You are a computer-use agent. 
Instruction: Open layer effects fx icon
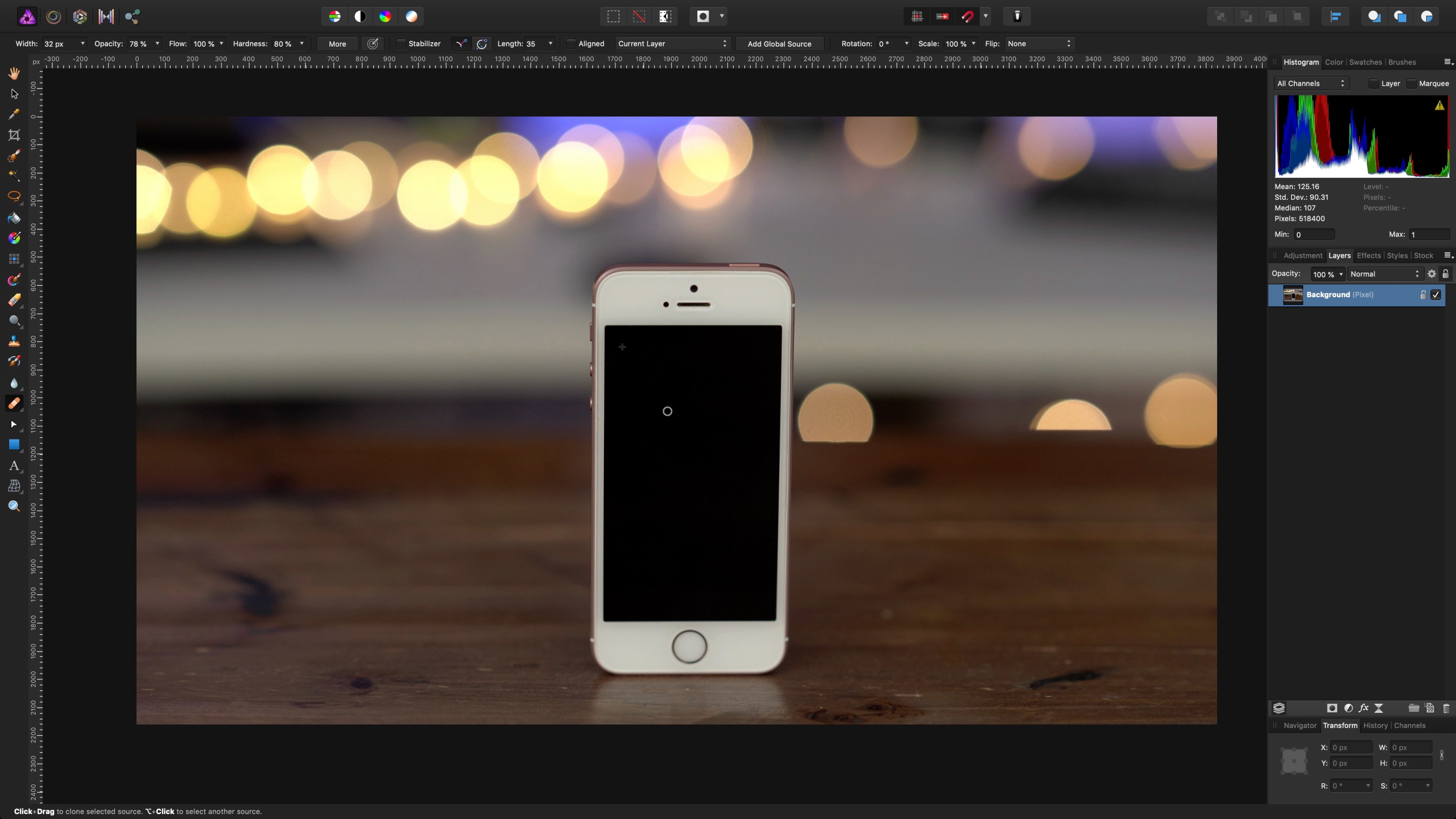pos(1363,708)
